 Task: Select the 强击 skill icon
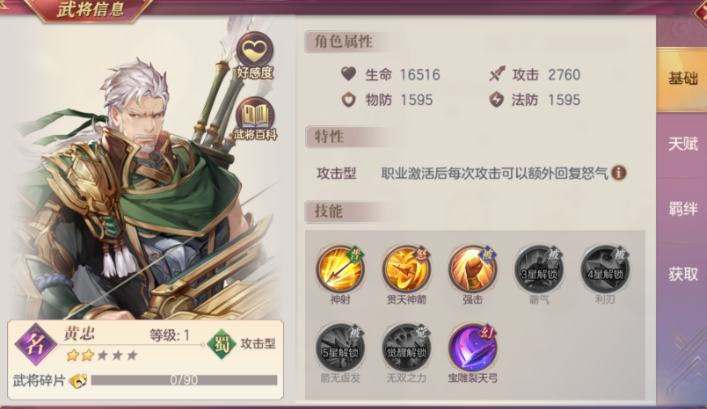pyautogui.click(x=473, y=269)
